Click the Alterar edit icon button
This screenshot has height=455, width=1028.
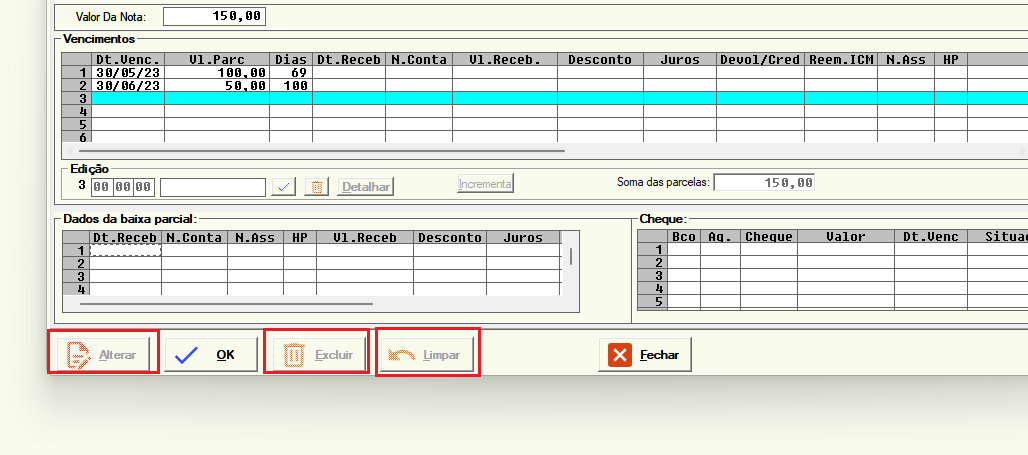pyautogui.click(x=103, y=355)
